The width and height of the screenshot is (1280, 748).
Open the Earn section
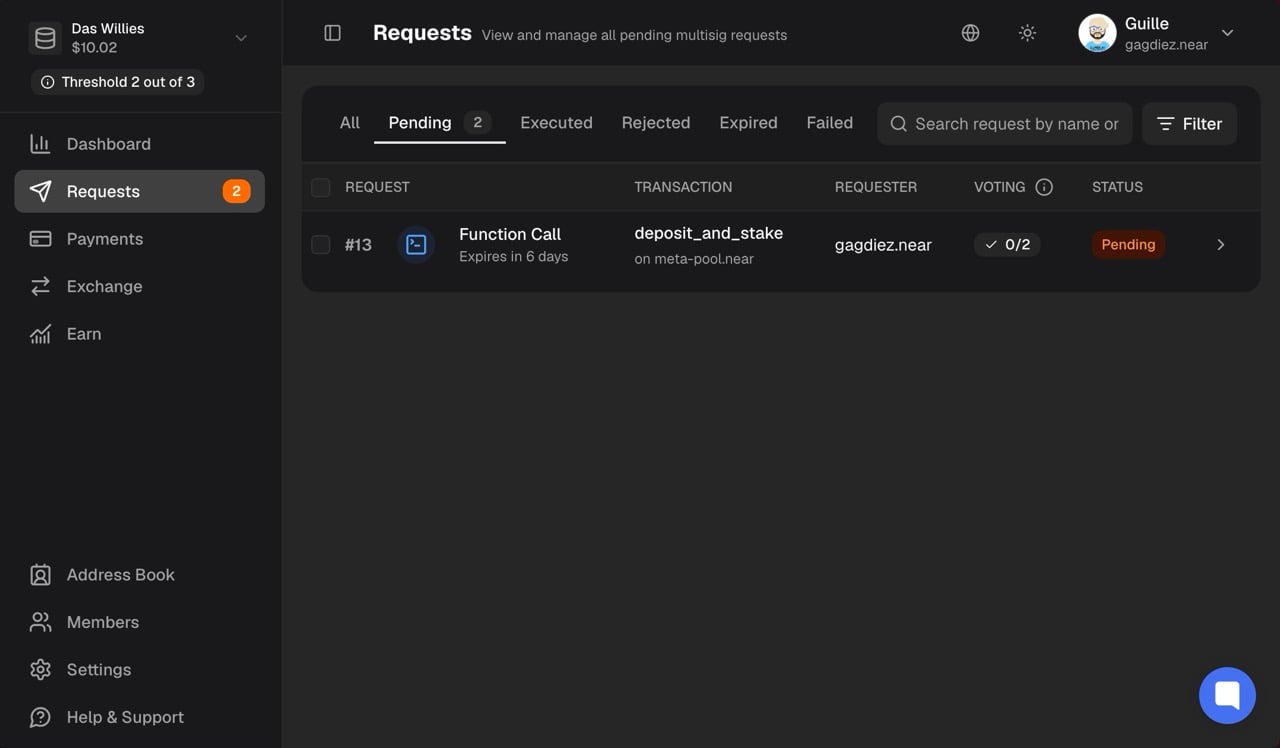[x=139, y=334]
